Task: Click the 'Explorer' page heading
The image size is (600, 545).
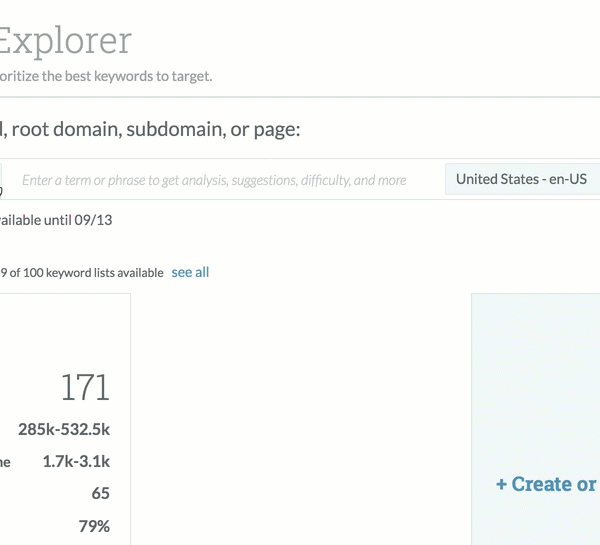Action: coord(65,41)
